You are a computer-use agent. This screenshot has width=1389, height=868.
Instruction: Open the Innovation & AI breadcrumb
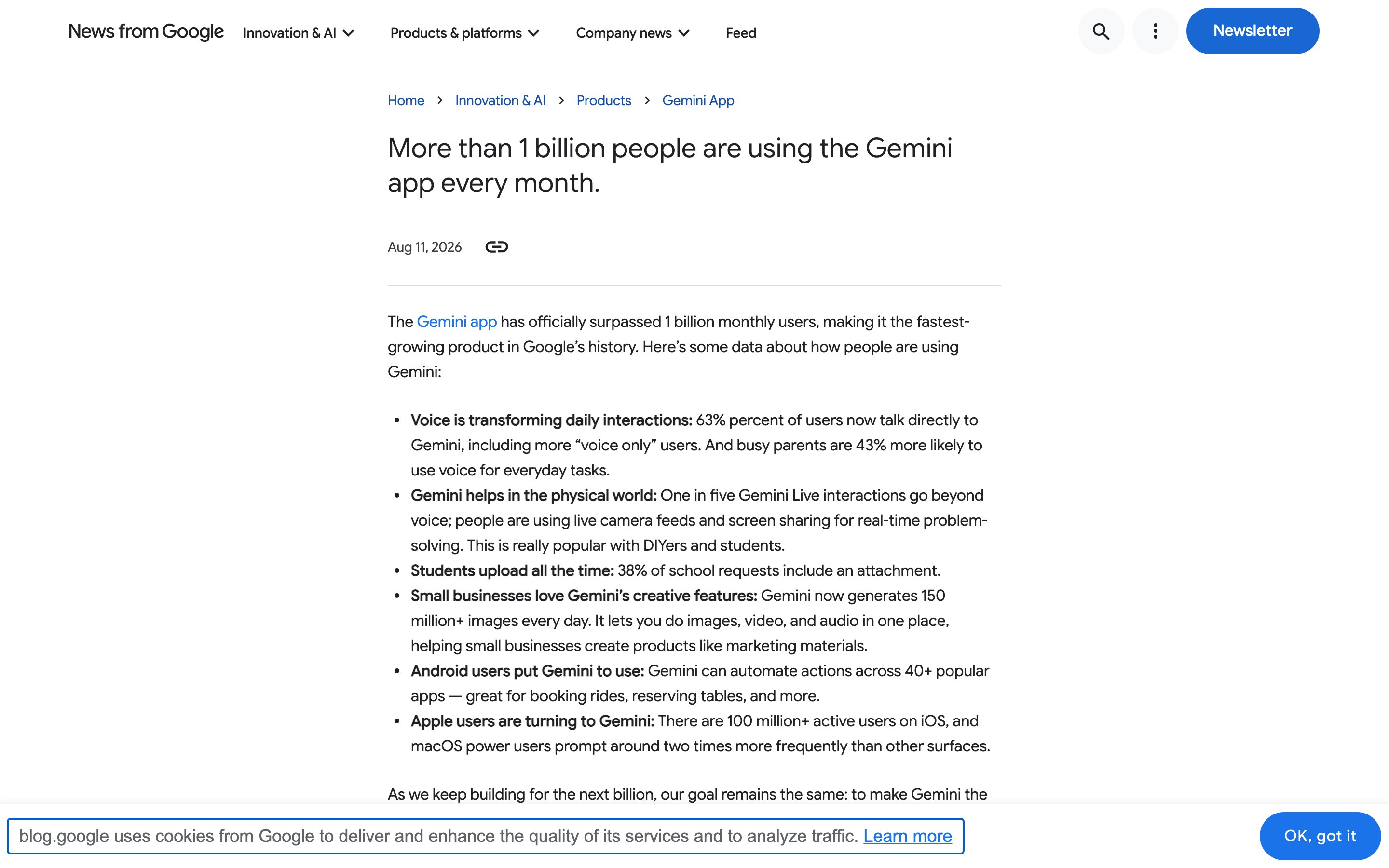500,100
